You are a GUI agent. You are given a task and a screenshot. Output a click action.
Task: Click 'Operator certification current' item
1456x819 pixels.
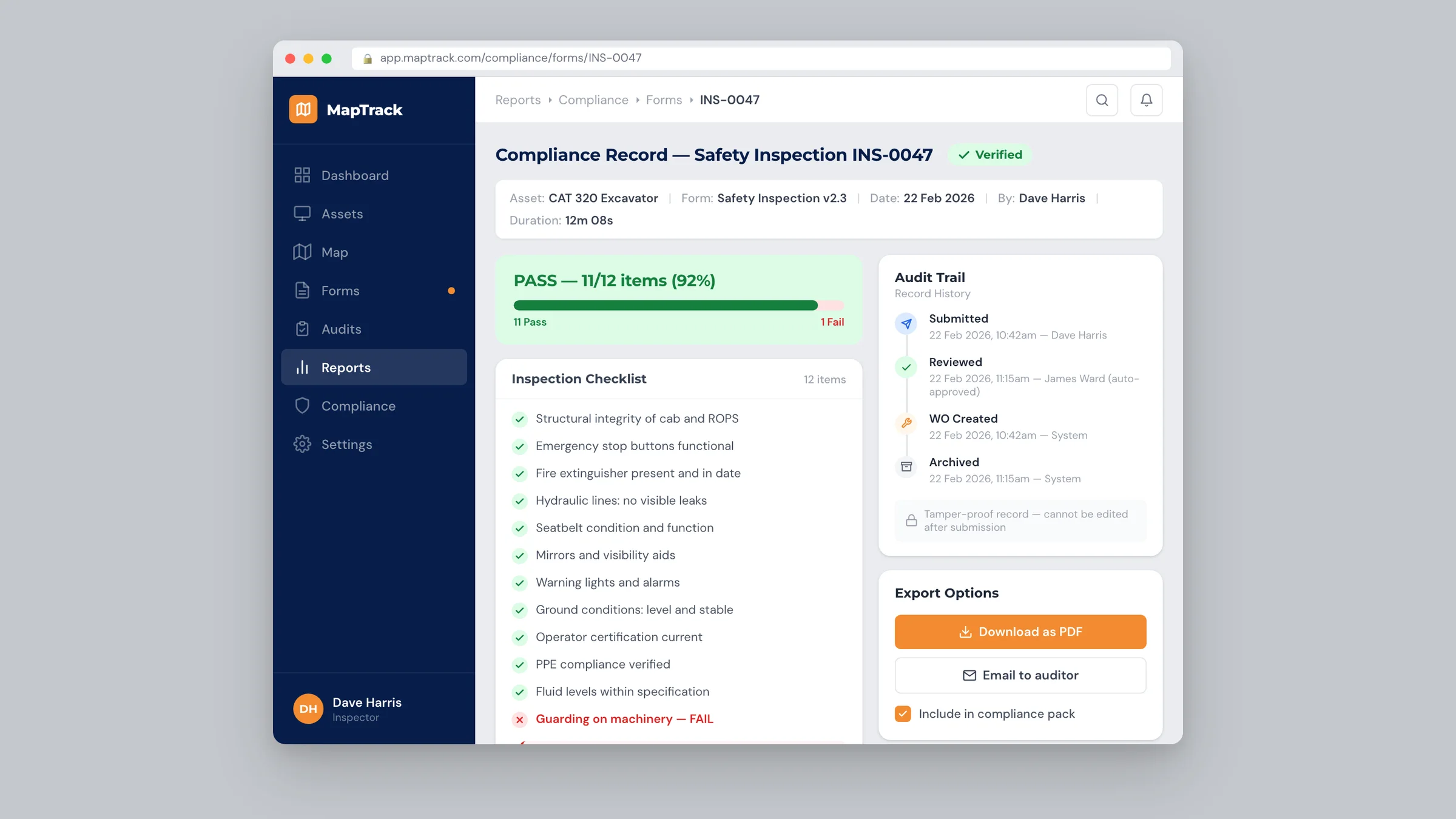tap(618, 637)
